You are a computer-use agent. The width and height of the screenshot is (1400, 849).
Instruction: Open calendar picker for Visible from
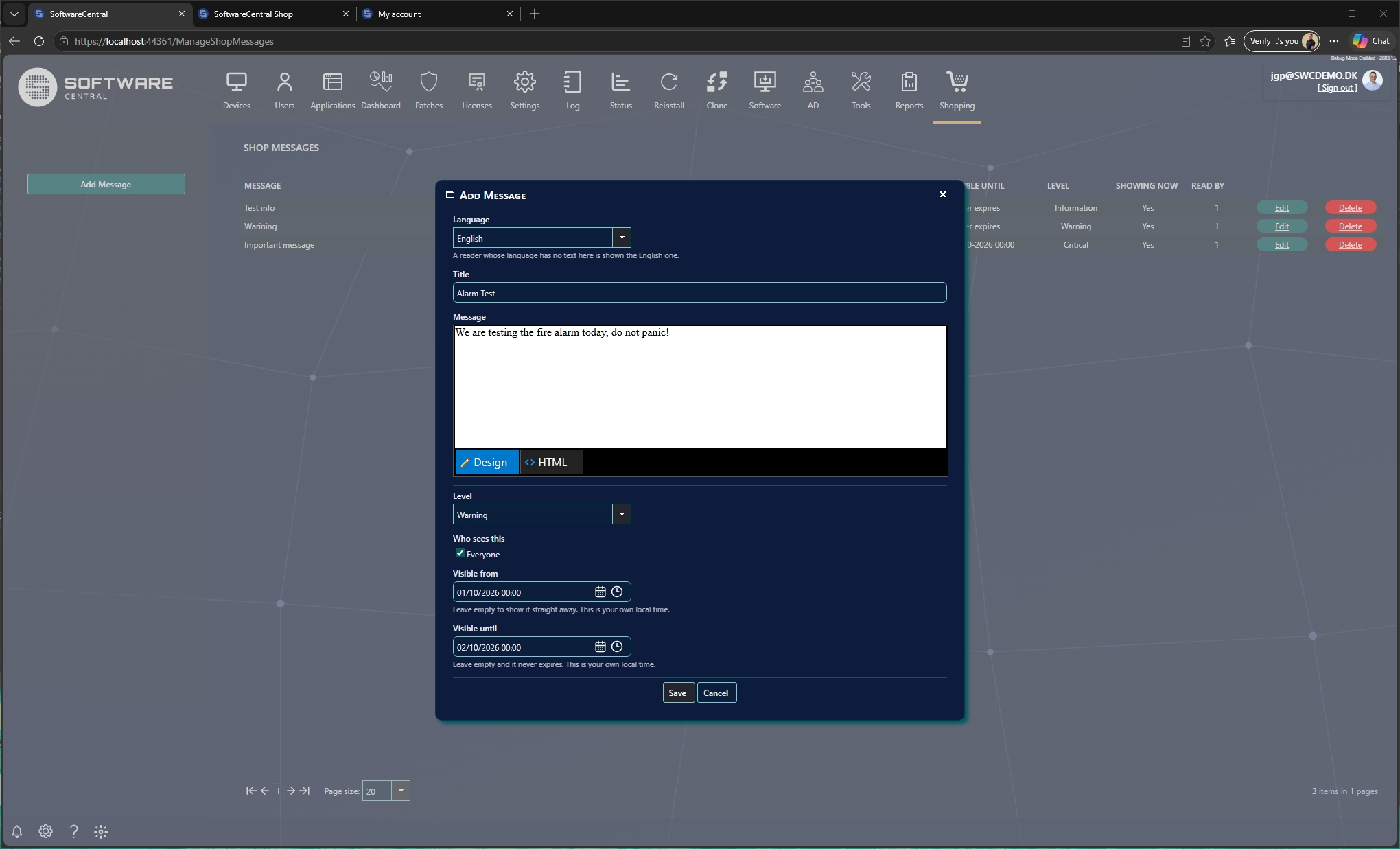coord(600,592)
